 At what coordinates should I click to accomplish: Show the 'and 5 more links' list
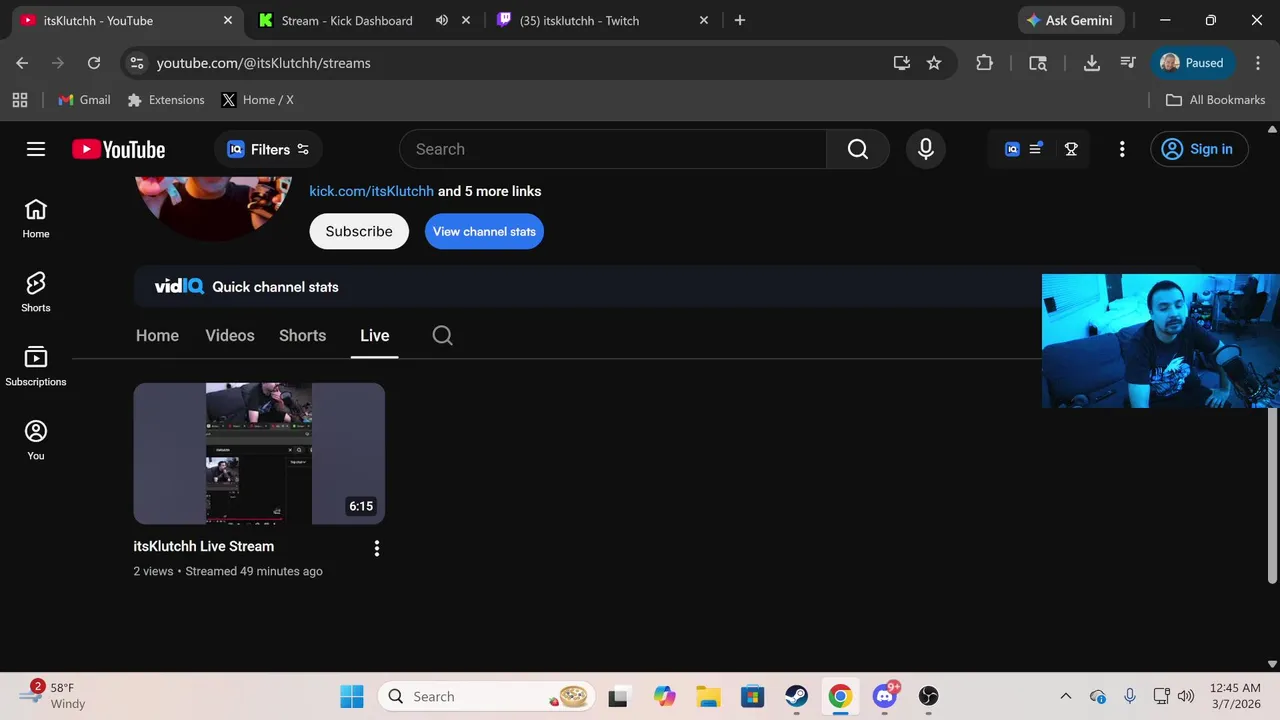point(490,191)
